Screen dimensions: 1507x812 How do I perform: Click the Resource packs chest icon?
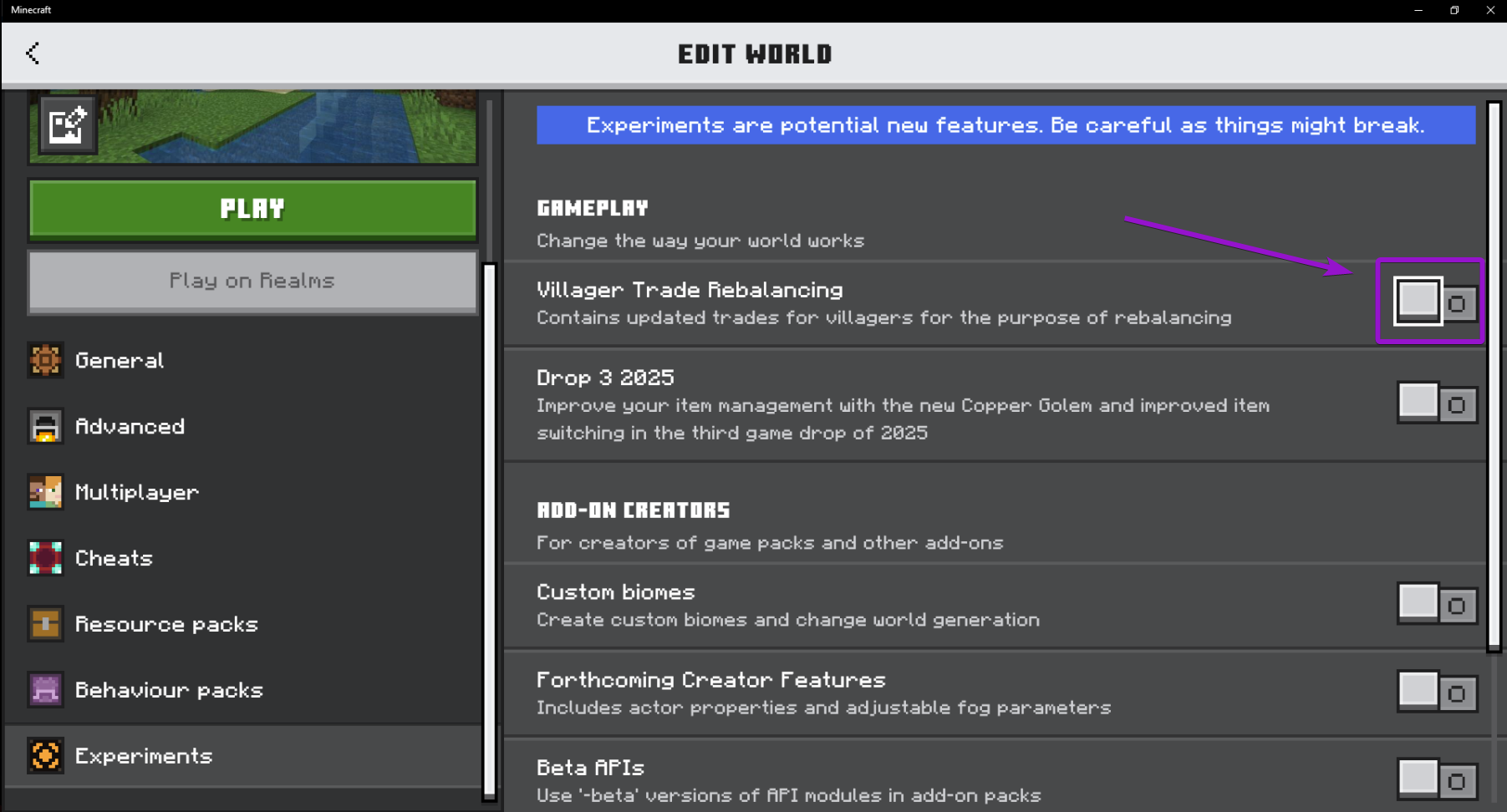pyautogui.click(x=45, y=624)
